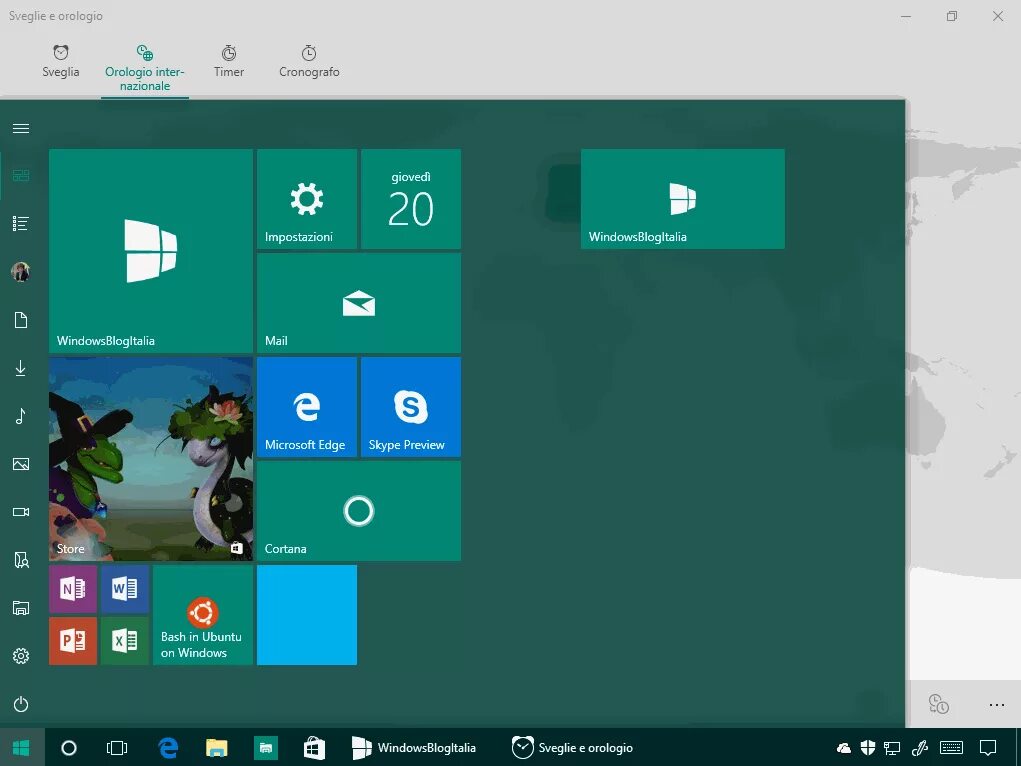Image resolution: width=1021 pixels, height=766 pixels.
Task: Open the wide WindowsBlogItalia tile on right
Action: (x=682, y=199)
